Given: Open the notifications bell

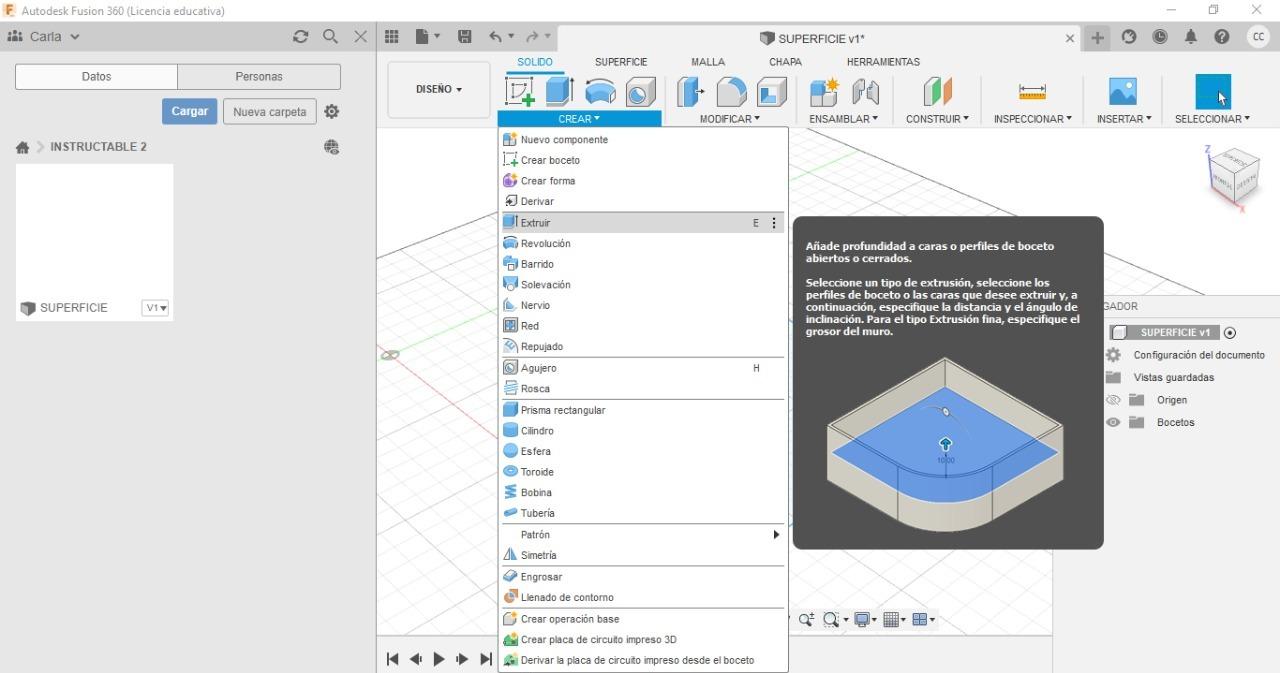Looking at the screenshot, I should coord(1191,37).
